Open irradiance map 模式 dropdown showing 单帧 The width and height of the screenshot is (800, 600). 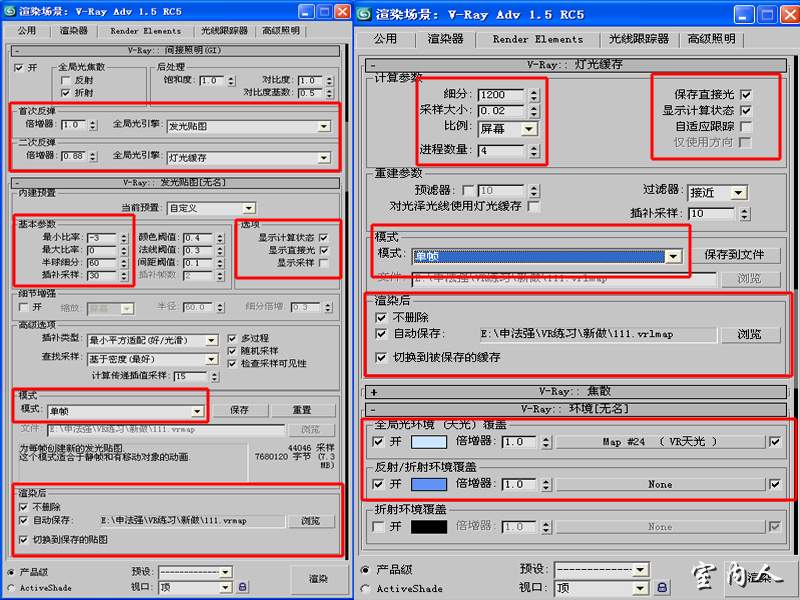tap(126, 411)
